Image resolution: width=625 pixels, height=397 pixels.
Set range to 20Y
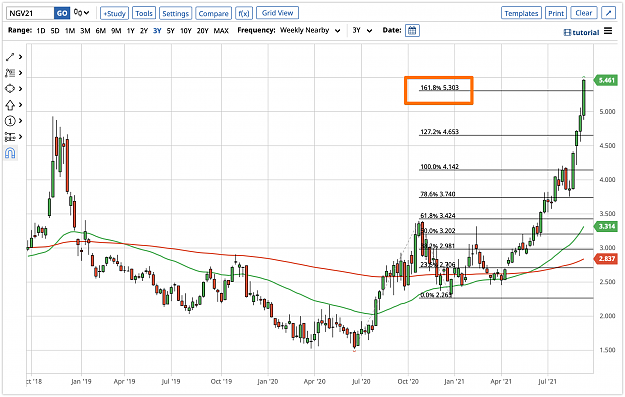point(202,31)
